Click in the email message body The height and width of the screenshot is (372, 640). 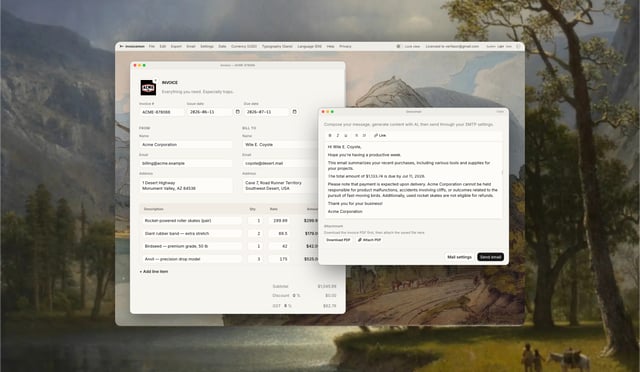point(413,180)
